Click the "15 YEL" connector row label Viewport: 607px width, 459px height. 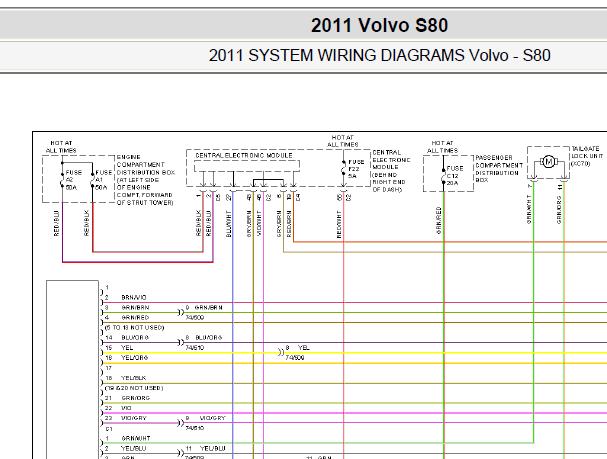[x=119, y=348]
